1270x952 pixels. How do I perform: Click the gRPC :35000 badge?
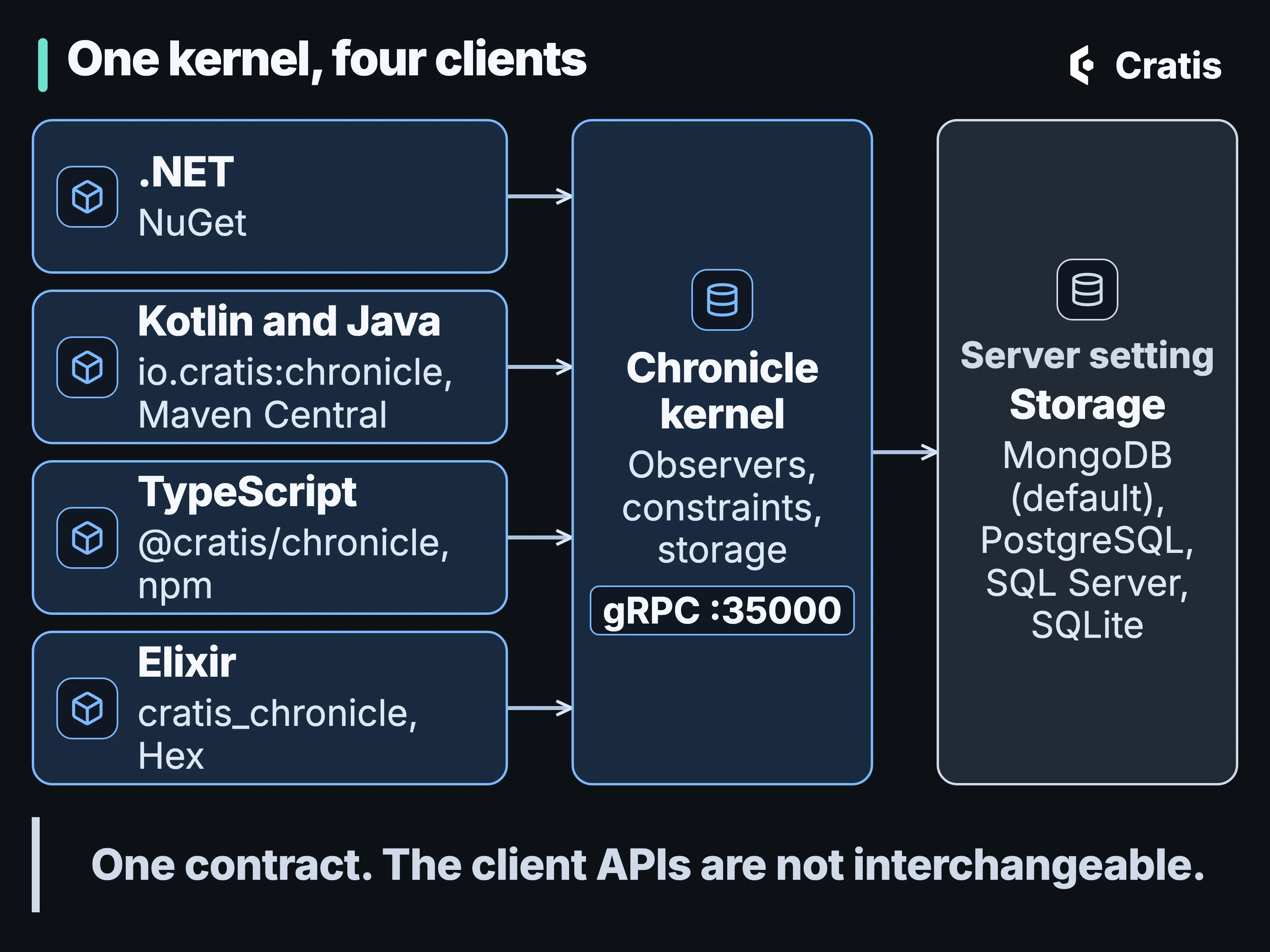click(x=722, y=610)
